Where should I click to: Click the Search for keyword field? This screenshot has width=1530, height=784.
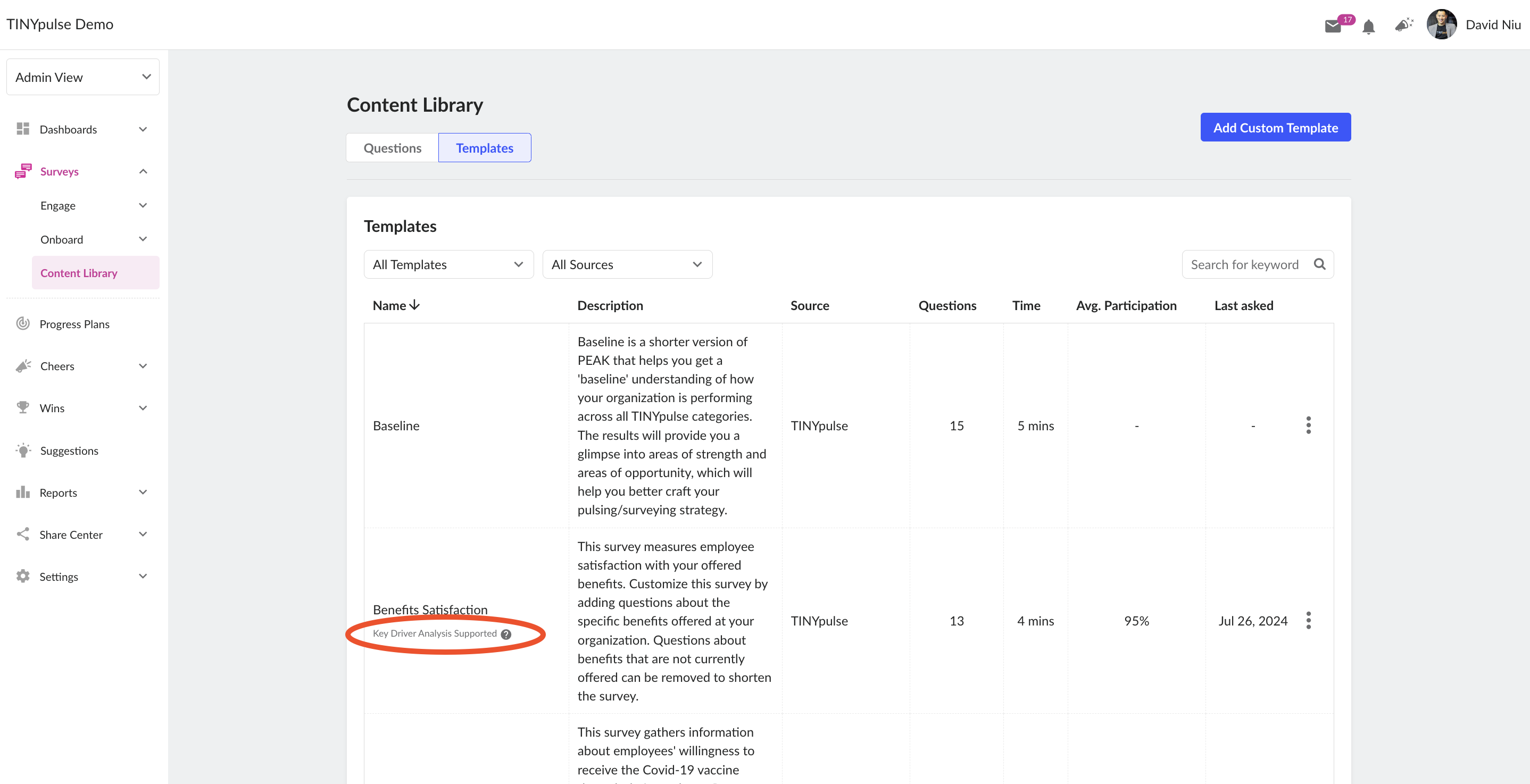click(1258, 264)
